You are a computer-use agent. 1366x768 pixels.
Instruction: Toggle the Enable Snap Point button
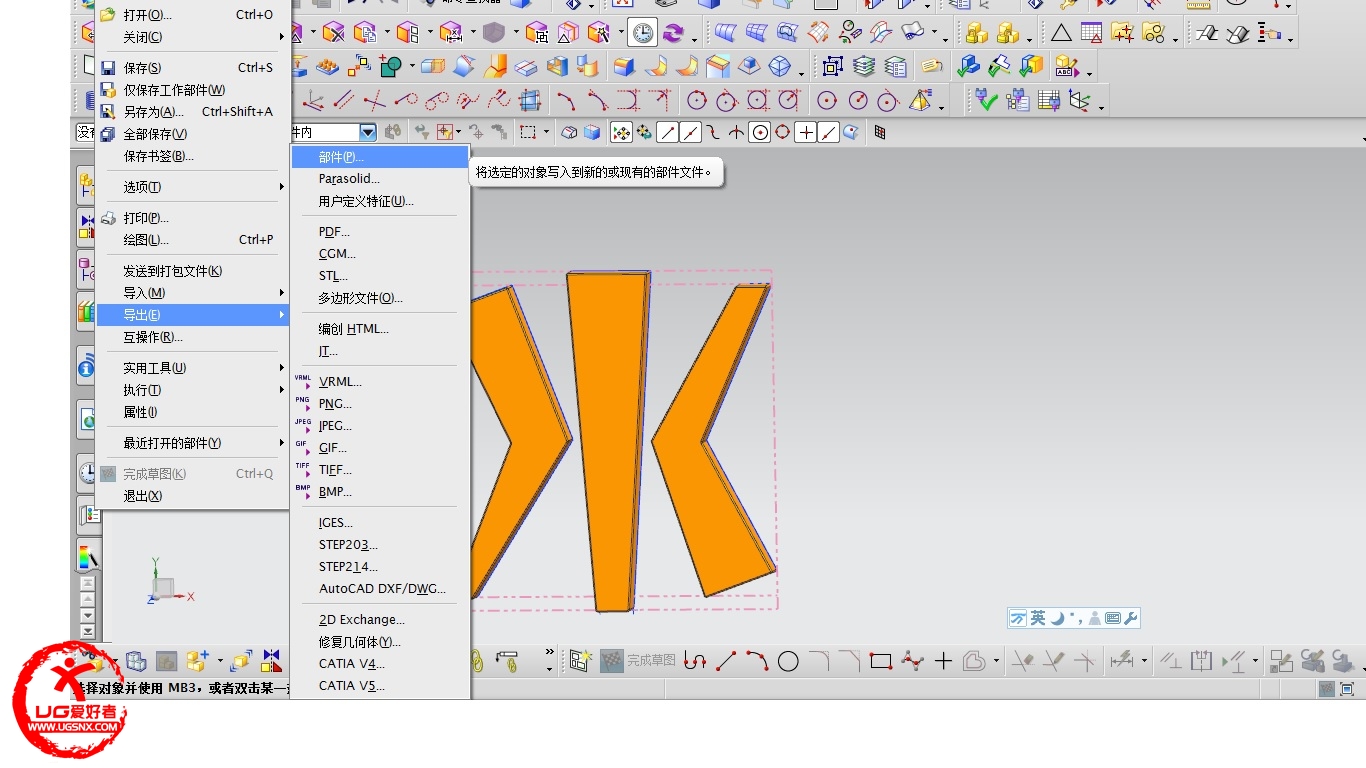pos(621,132)
